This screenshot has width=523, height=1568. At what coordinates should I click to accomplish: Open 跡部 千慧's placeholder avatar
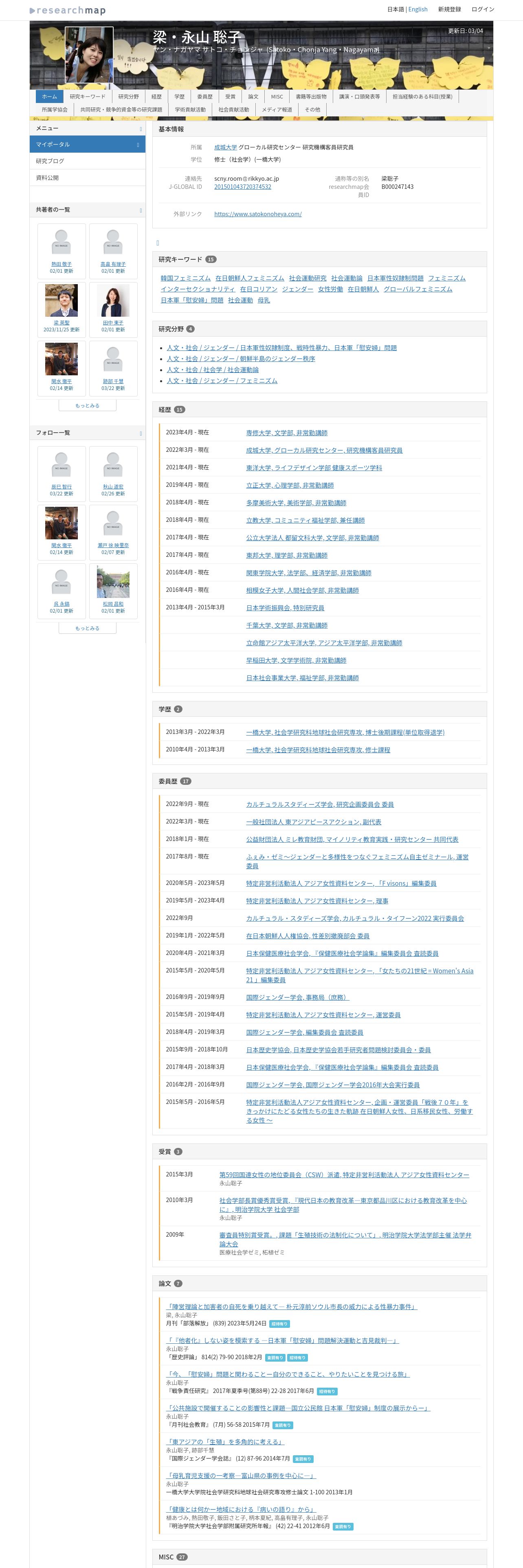point(113,359)
